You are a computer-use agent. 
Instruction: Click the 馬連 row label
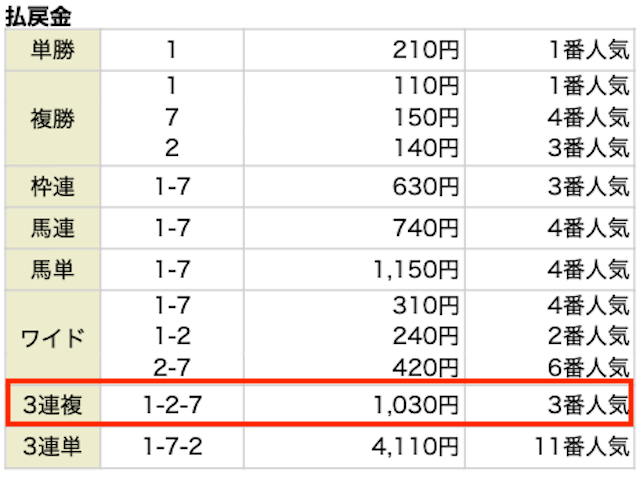pyautogui.click(x=53, y=228)
